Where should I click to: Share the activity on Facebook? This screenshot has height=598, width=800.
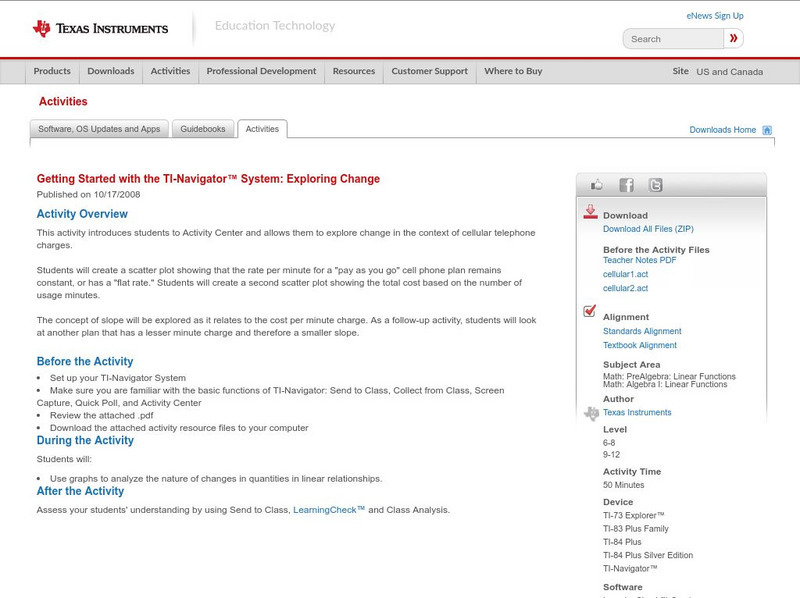point(627,185)
